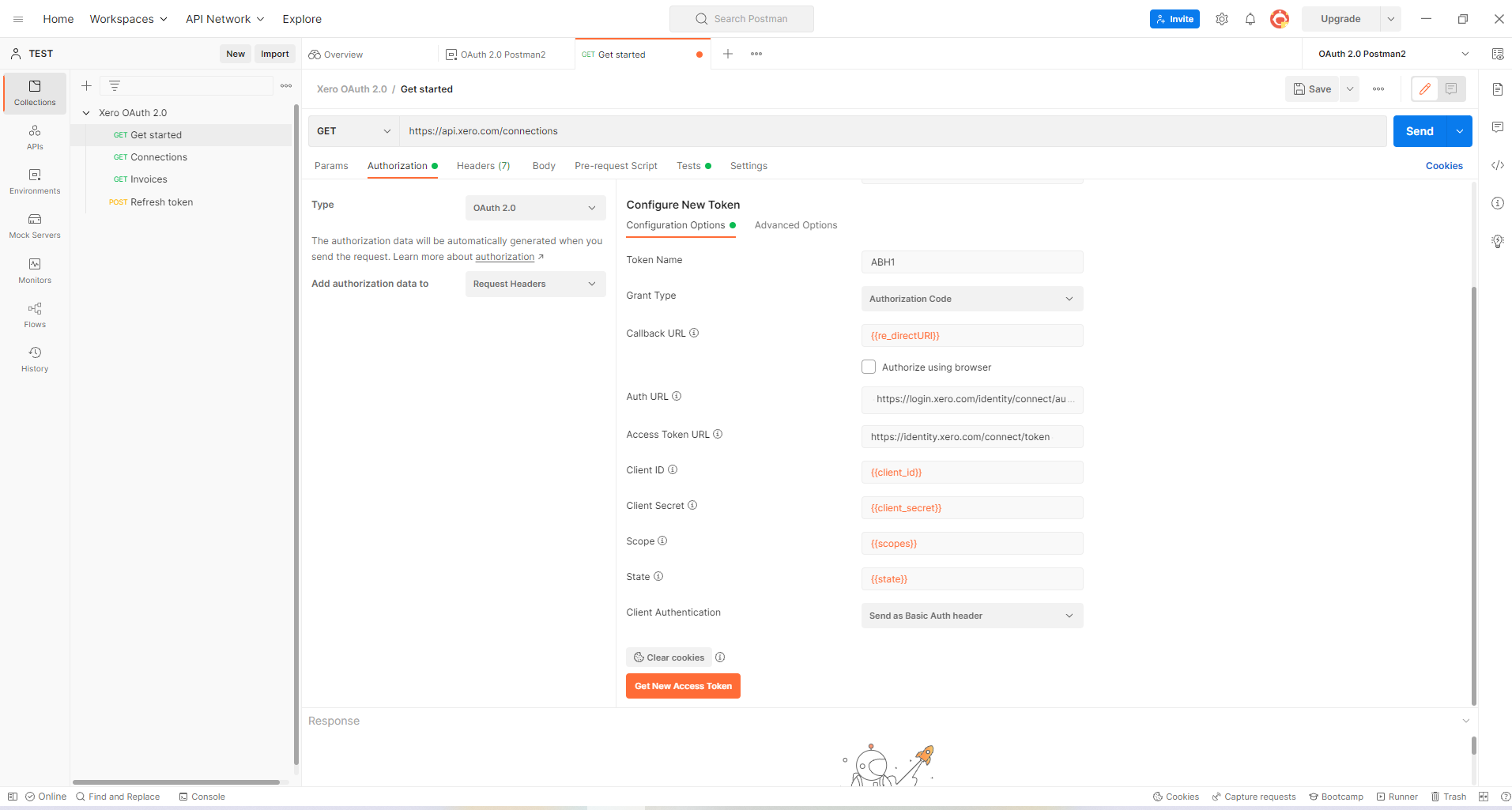
Task: Switch to Advanced Options tab
Action: tap(795, 225)
